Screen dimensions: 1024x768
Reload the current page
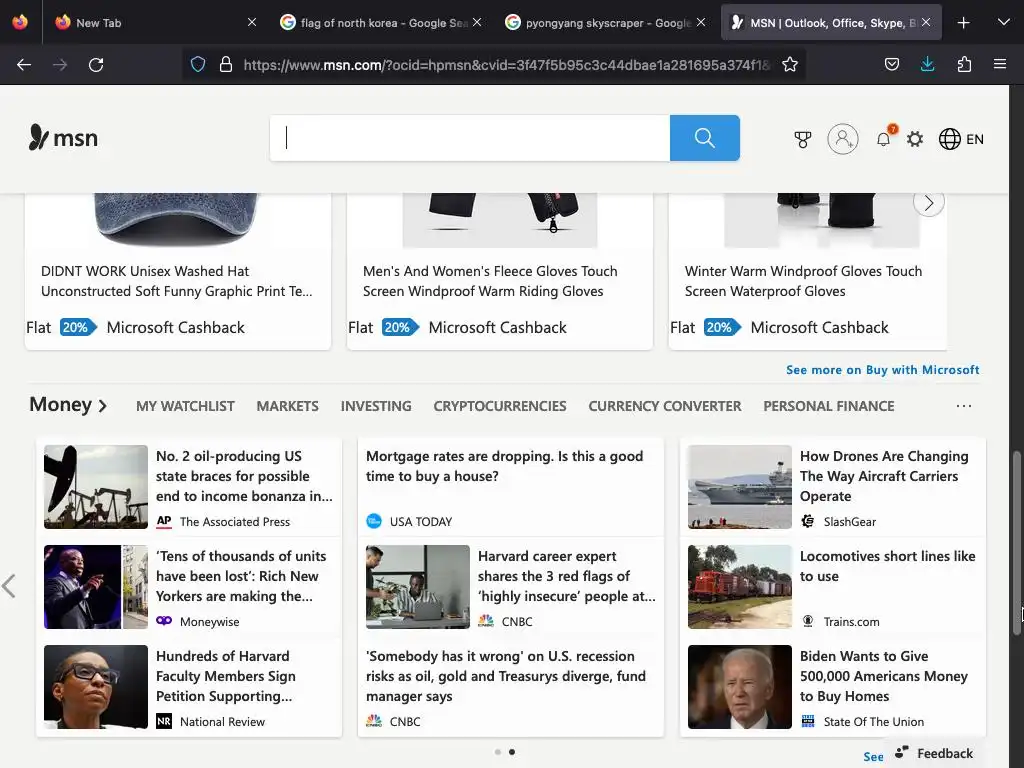96,65
